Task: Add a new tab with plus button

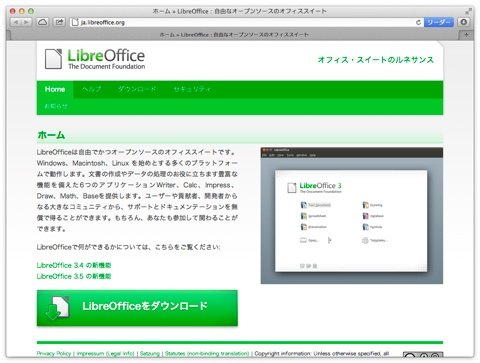Action: click(x=466, y=35)
